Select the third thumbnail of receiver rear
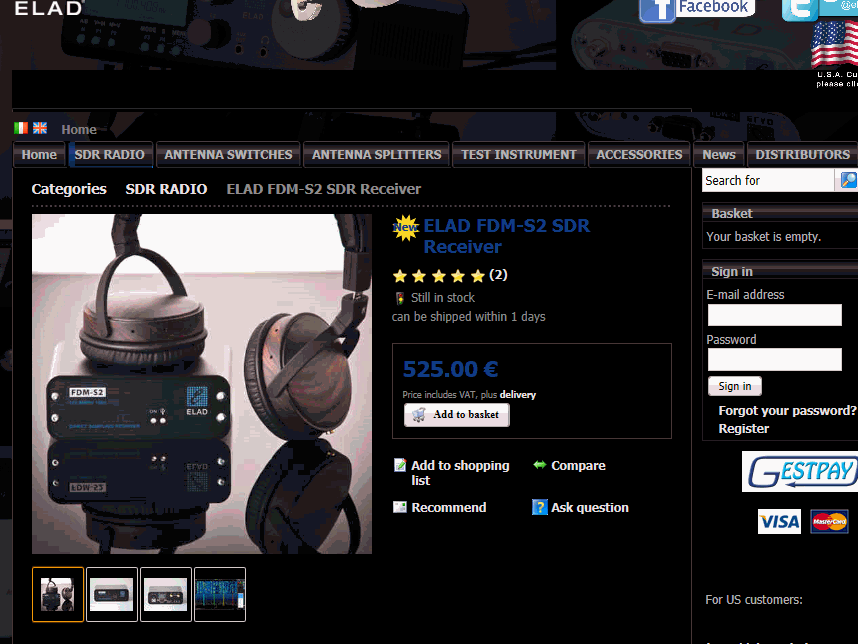858x644 pixels. 166,594
